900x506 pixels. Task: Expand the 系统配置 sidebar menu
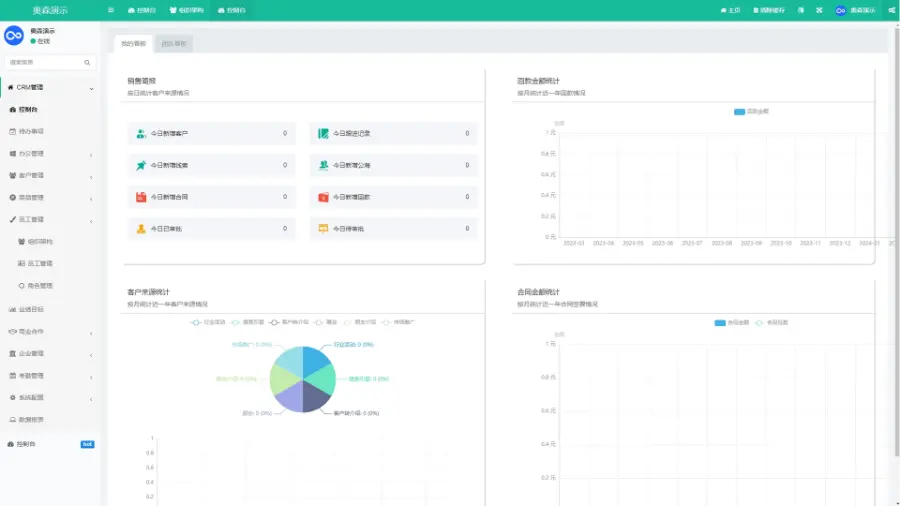pos(50,397)
